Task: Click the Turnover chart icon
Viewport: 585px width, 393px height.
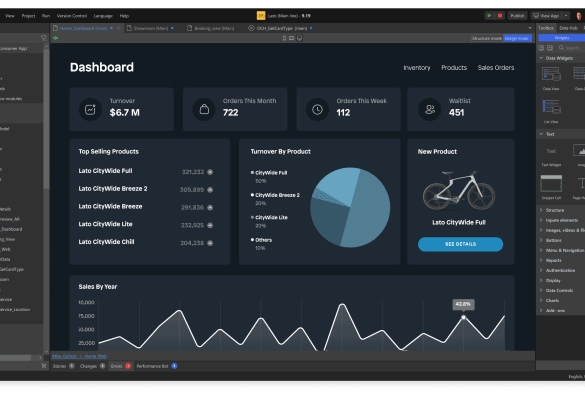Action: click(90, 109)
